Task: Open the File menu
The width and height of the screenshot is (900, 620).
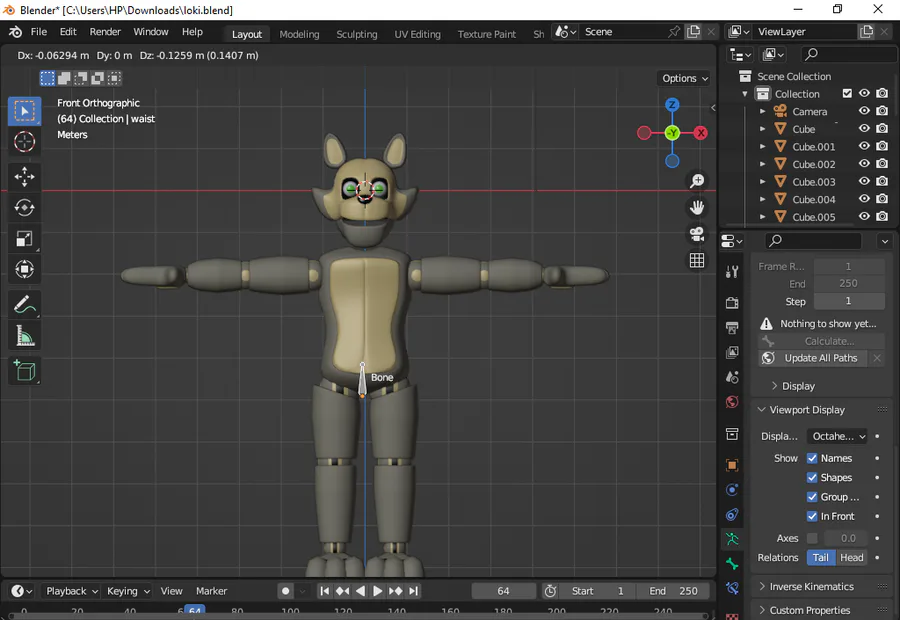Action: [38, 32]
